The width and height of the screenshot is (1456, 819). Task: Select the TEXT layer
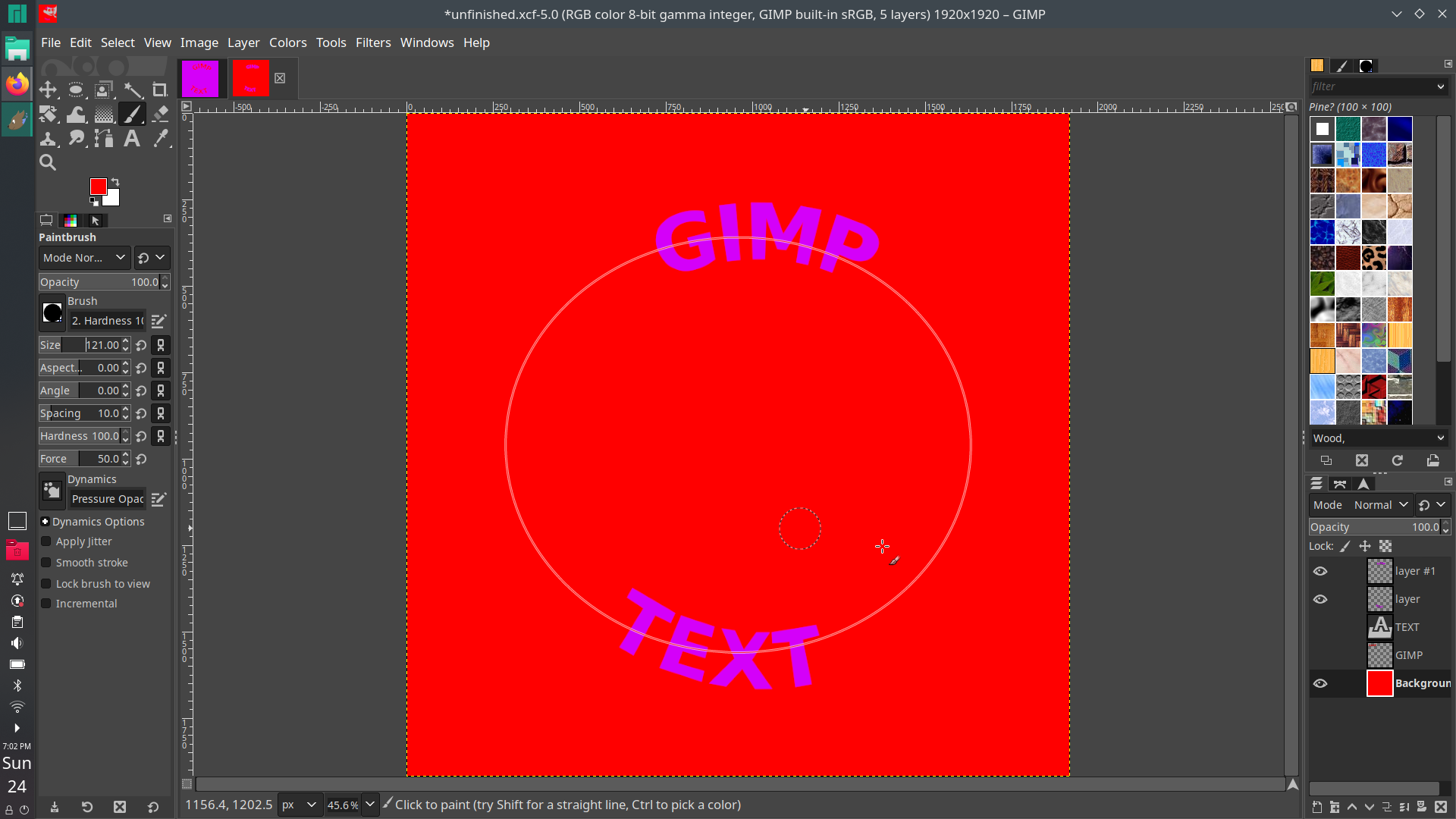point(1409,627)
